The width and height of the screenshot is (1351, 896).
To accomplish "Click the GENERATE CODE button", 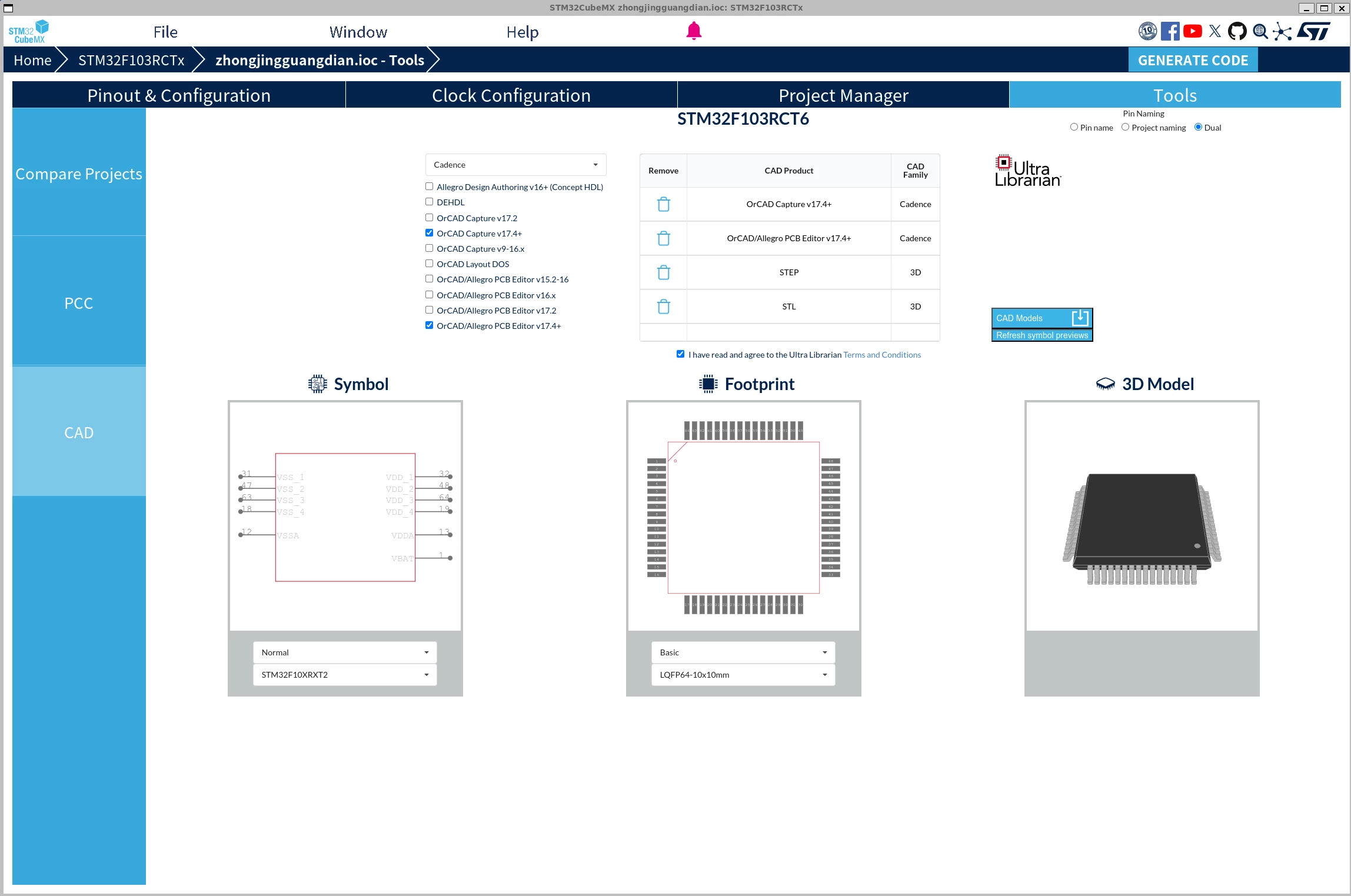I will pyautogui.click(x=1193, y=60).
